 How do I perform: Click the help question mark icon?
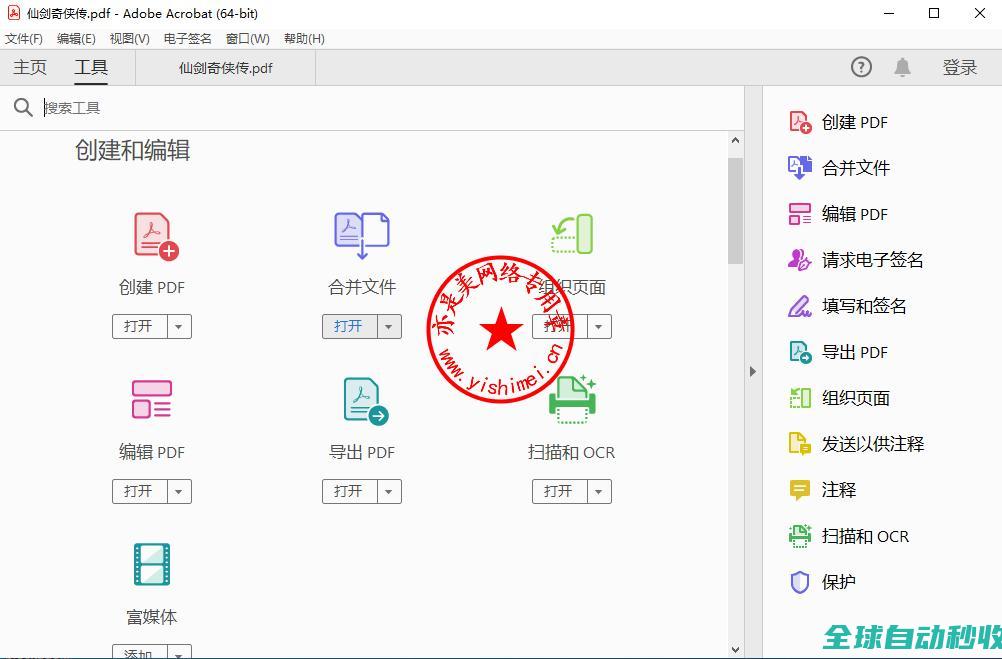[861, 67]
